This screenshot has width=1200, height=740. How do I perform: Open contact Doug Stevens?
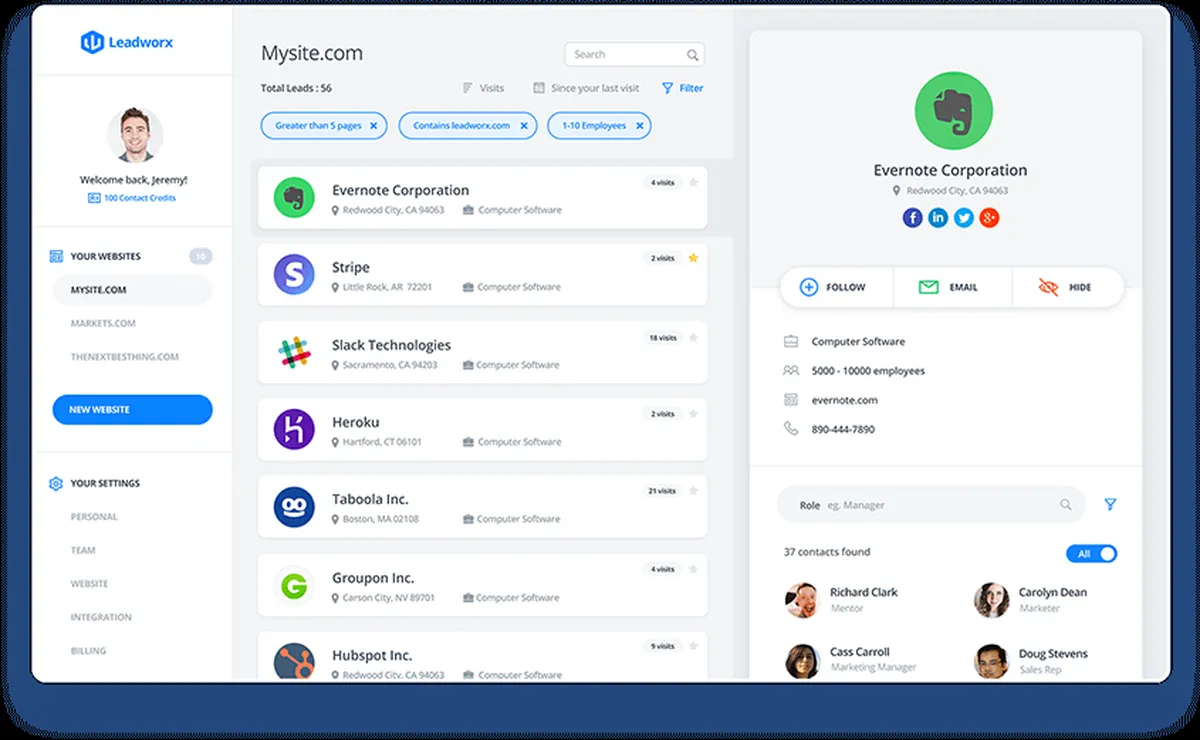click(1032, 660)
